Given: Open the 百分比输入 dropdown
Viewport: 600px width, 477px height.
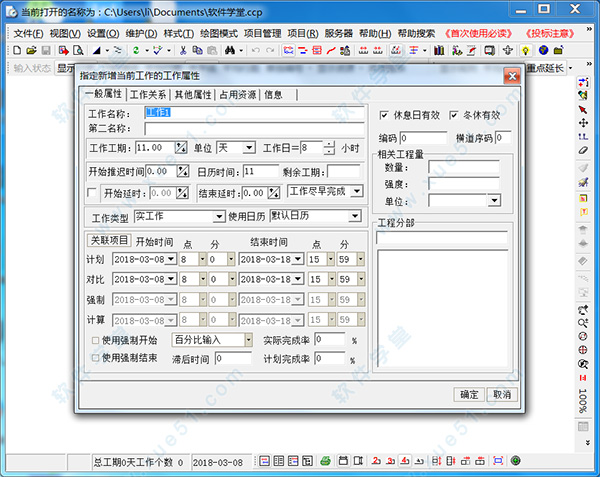Looking at the screenshot, I should [249, 340].
